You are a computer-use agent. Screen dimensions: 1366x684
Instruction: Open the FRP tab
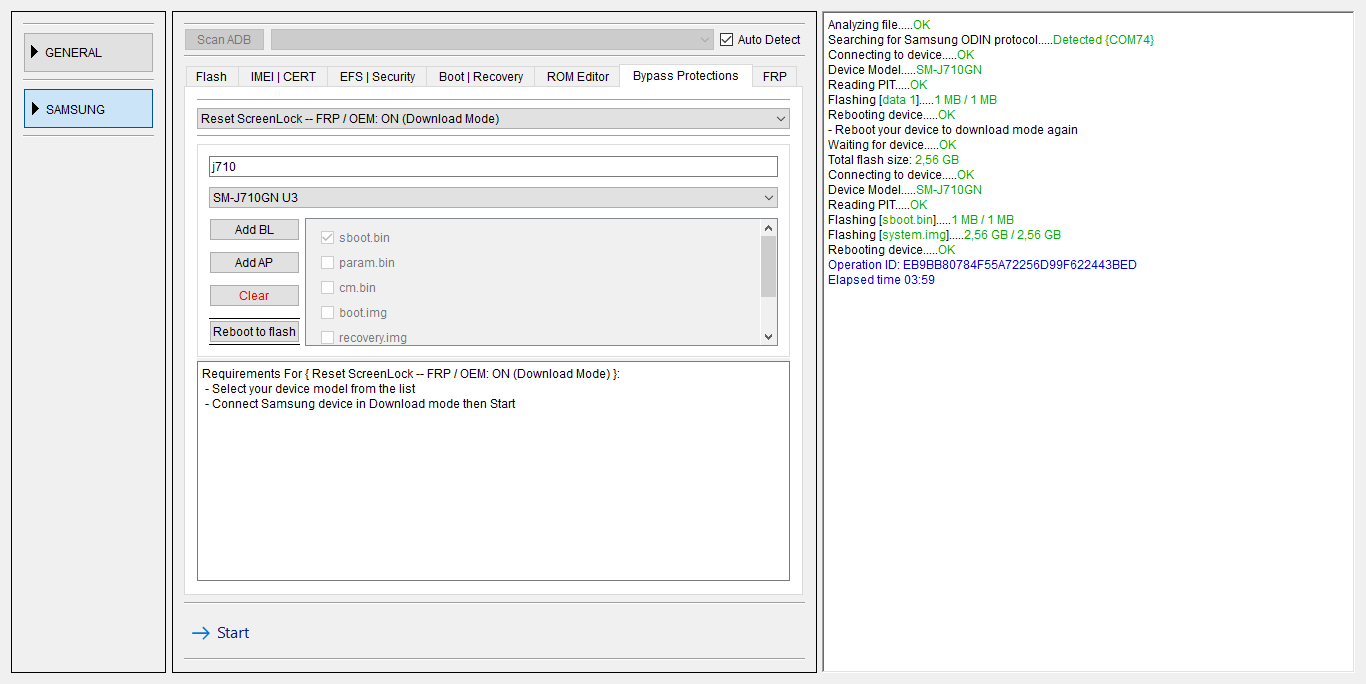click(x=775, y=77)
